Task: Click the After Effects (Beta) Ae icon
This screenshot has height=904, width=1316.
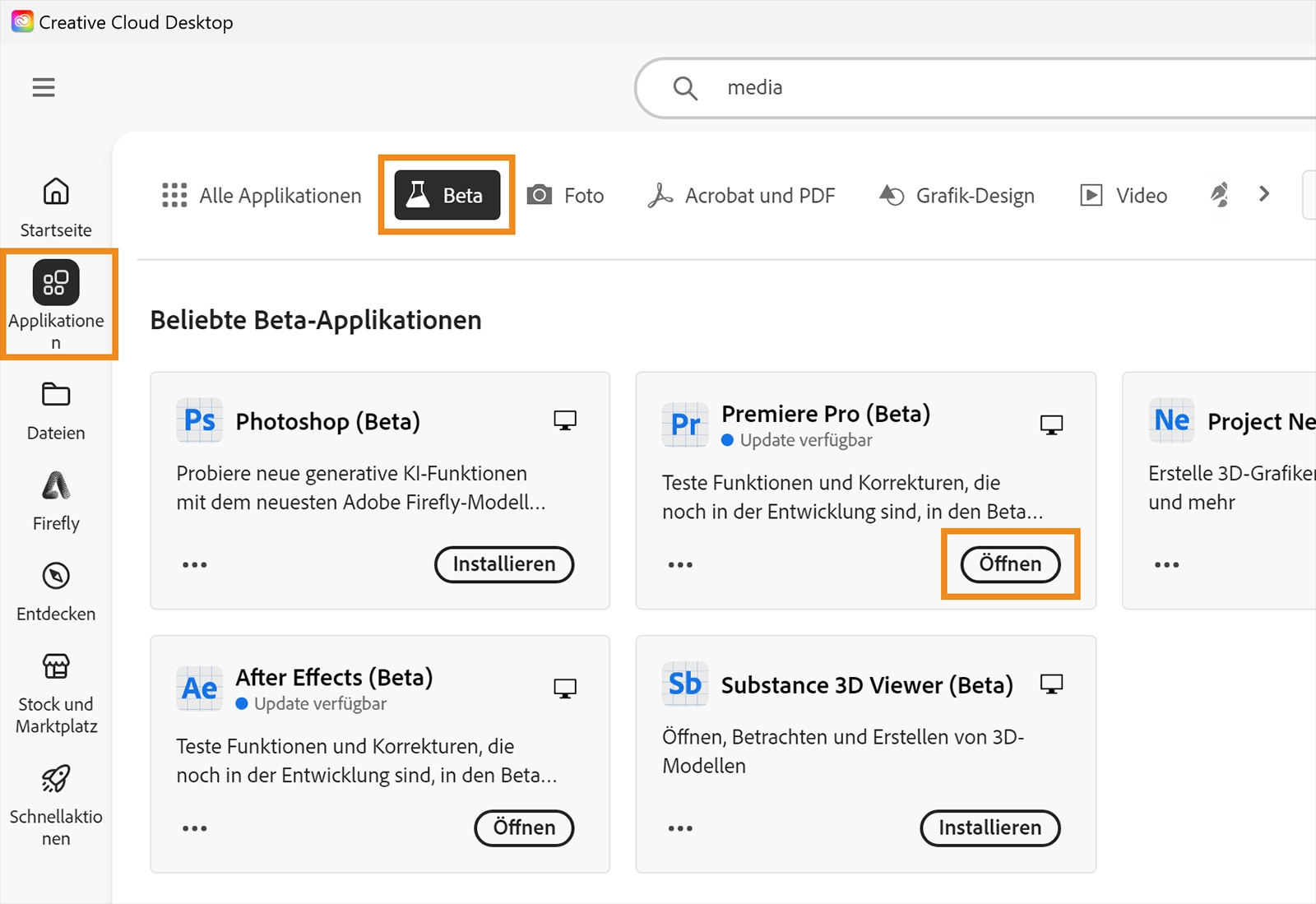Action: tap(199, 688)
